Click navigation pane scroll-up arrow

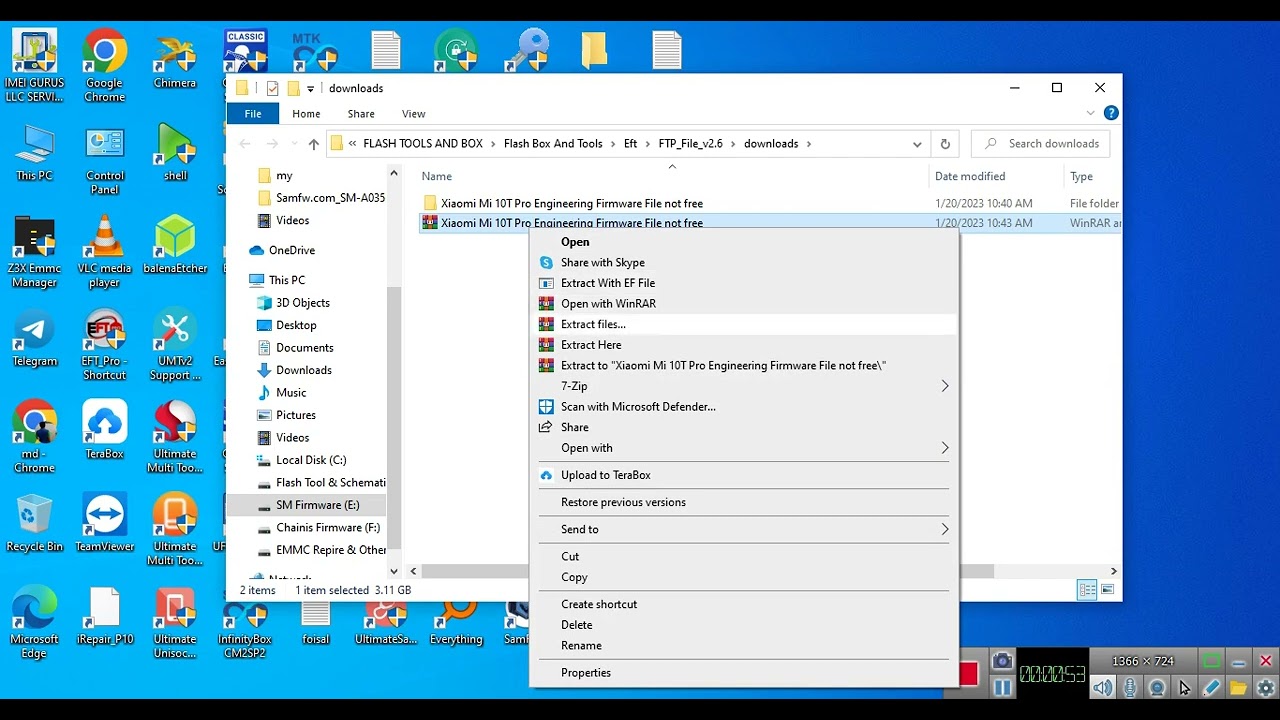point(394,174)
